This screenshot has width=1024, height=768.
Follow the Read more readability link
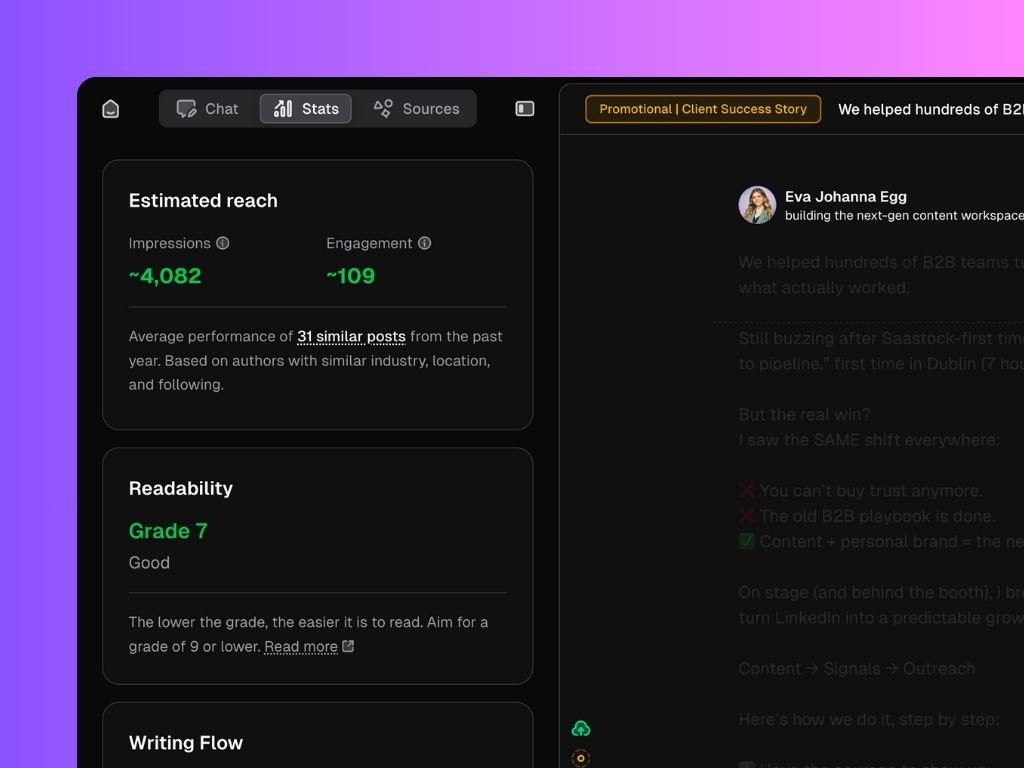301,647
